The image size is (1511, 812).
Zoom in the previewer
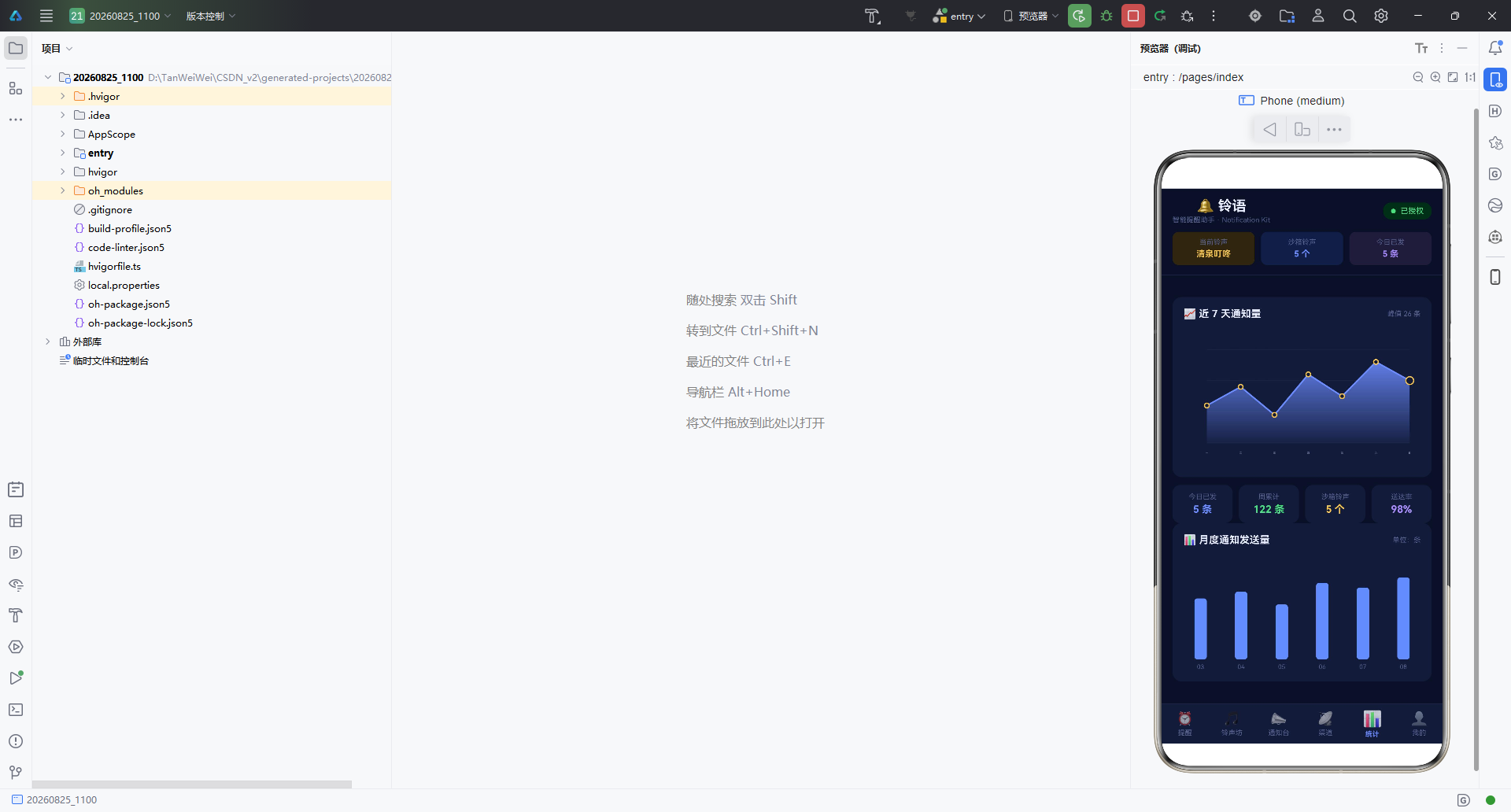1435,77
